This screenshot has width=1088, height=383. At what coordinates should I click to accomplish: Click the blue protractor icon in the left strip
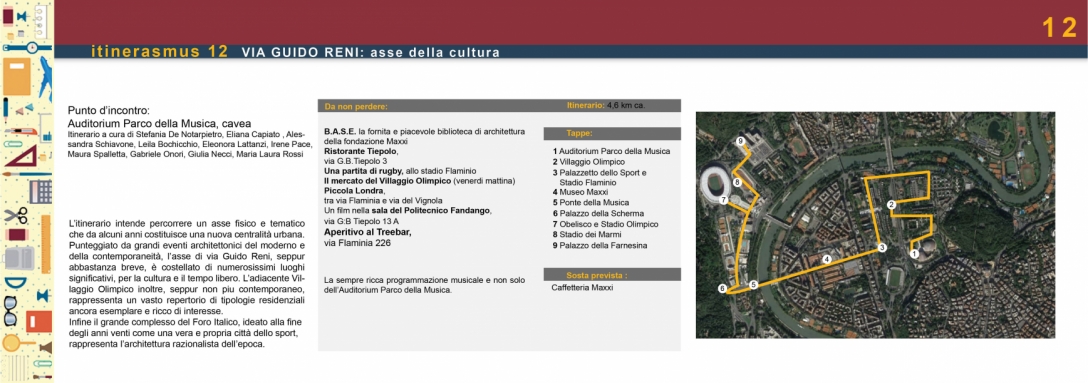pos(15,285)
